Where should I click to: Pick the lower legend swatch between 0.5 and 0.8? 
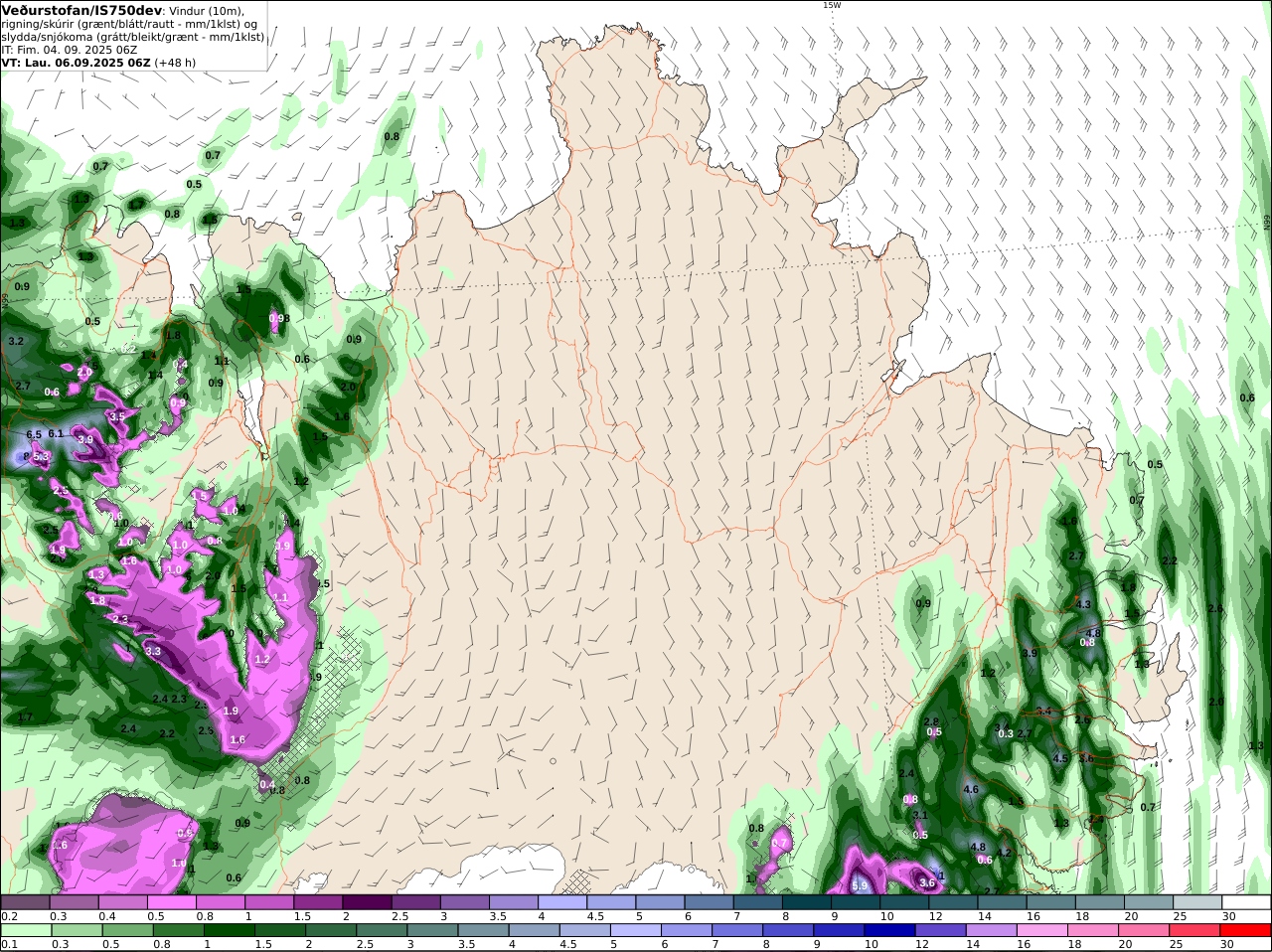pyautogui.click(x=127, y=930)
